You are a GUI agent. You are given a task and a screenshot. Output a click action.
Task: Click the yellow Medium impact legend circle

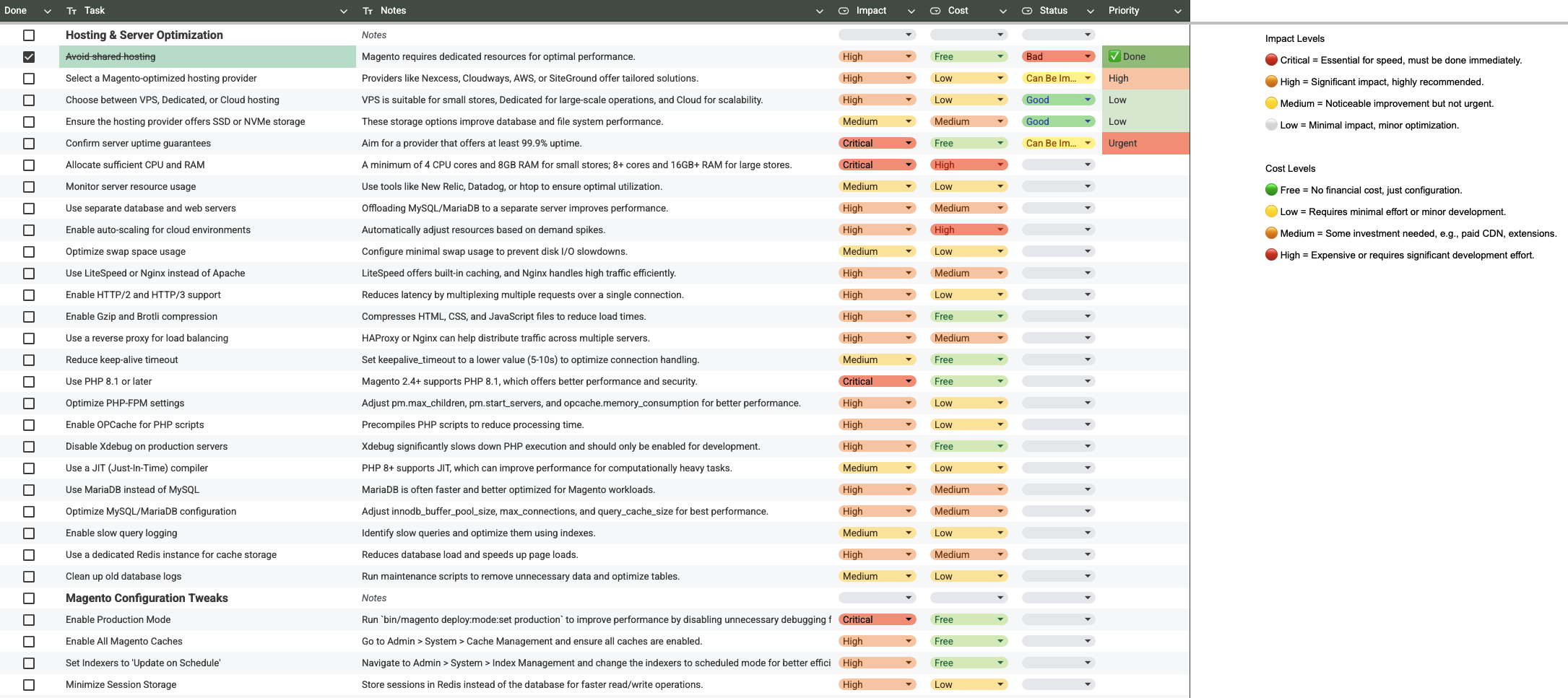click(1271, 103)
